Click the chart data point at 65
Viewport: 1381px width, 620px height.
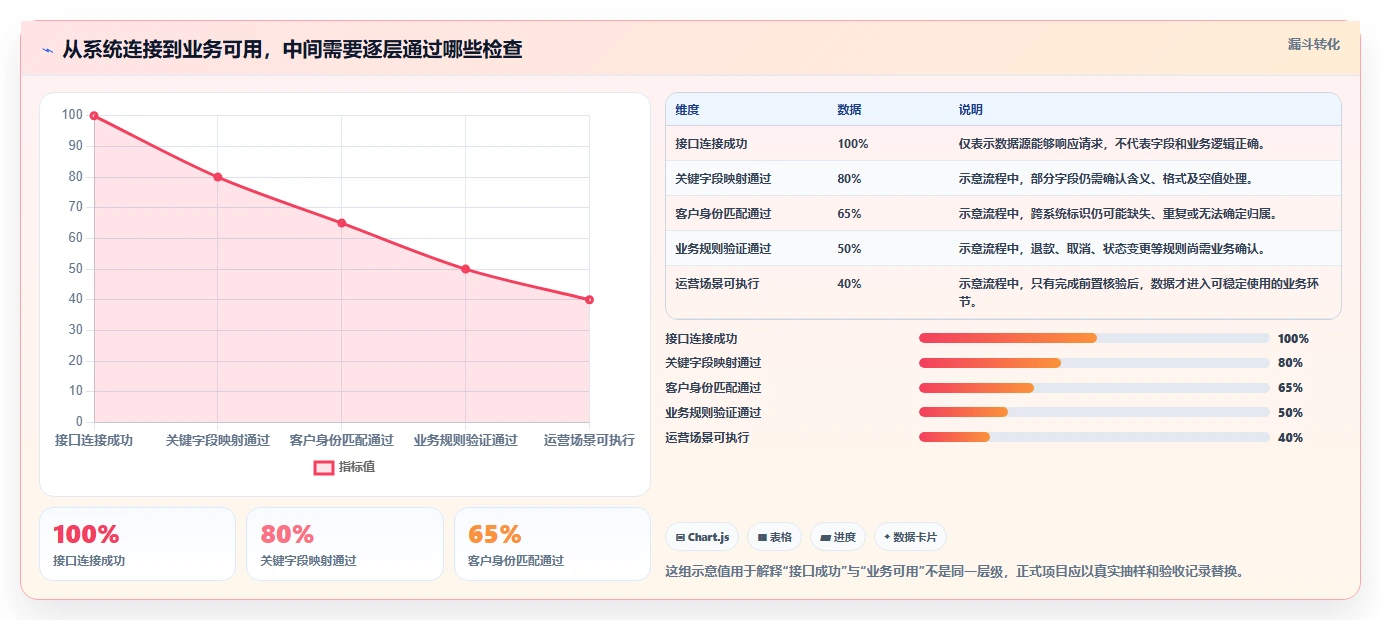tap(342, 223)
